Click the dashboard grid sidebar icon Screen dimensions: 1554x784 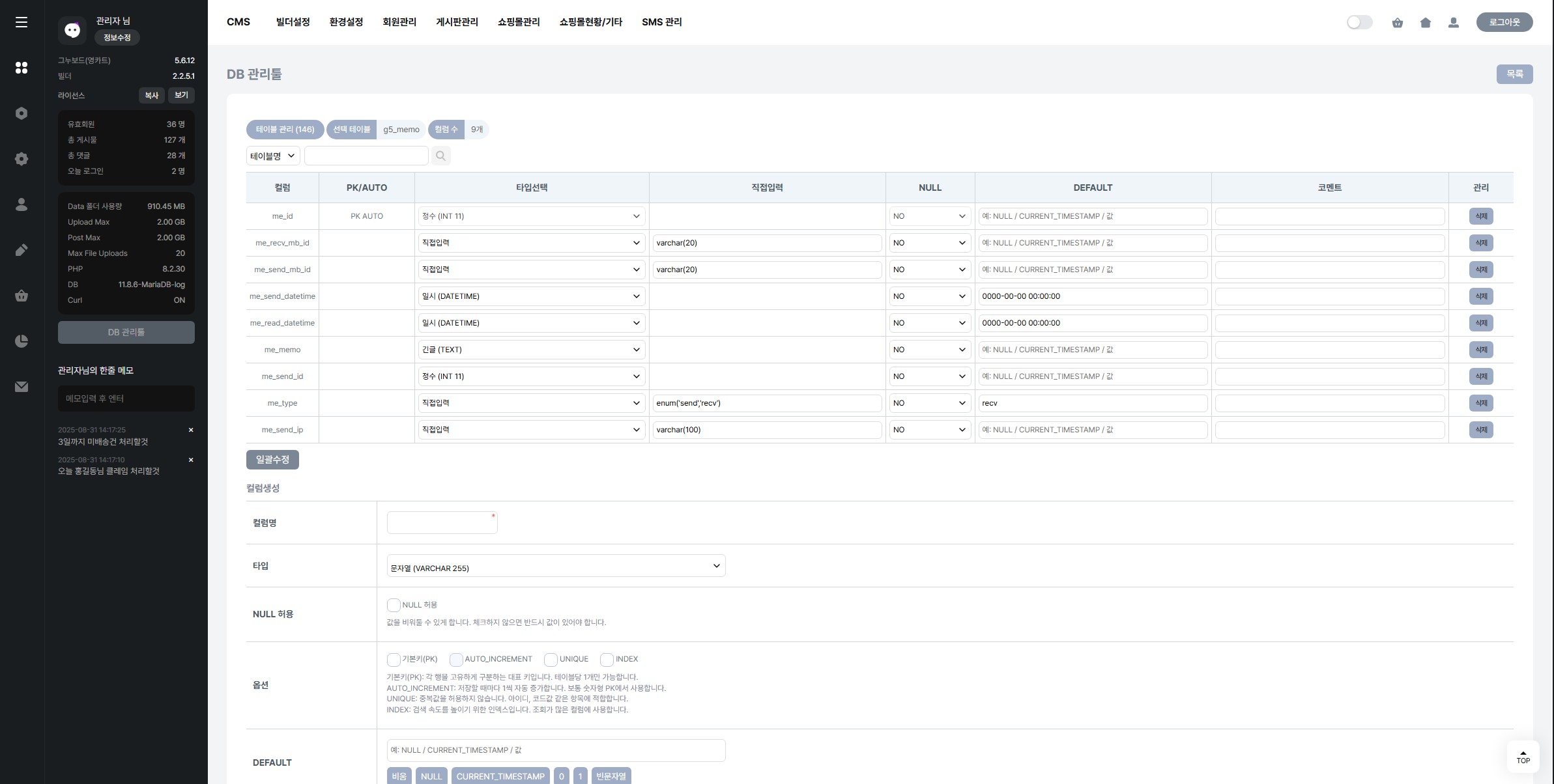point(22,68)
